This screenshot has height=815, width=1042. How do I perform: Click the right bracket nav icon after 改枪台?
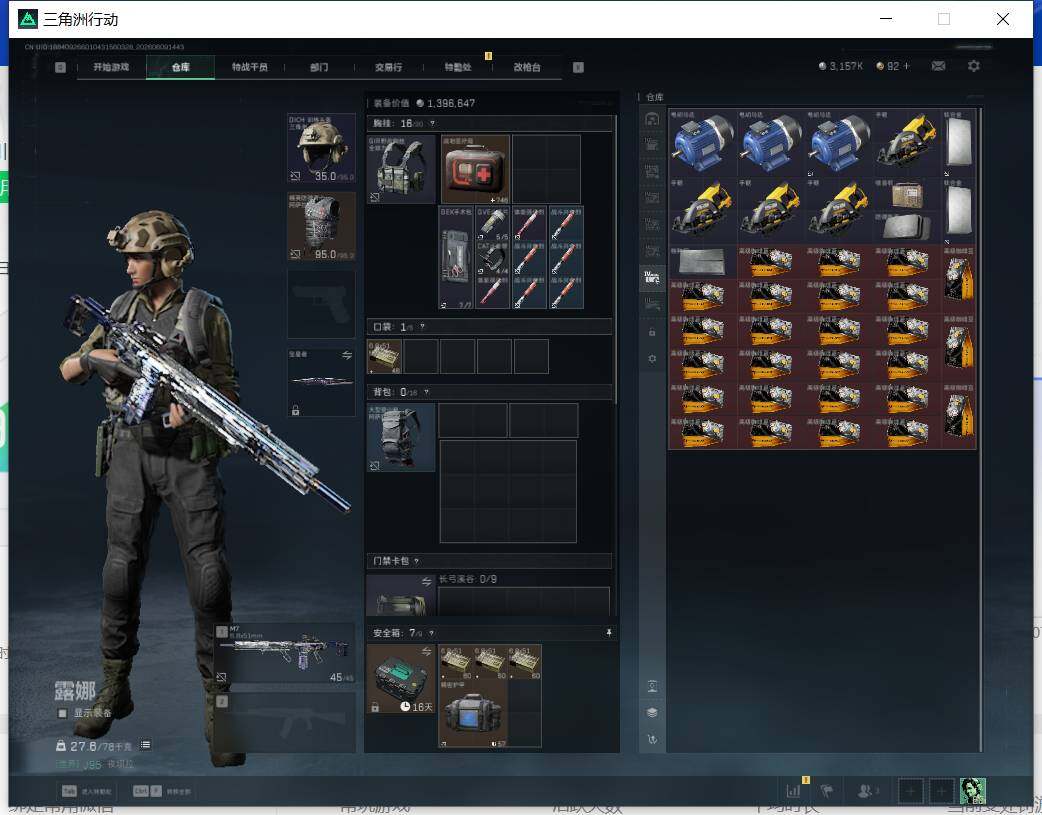pos(578,67)
